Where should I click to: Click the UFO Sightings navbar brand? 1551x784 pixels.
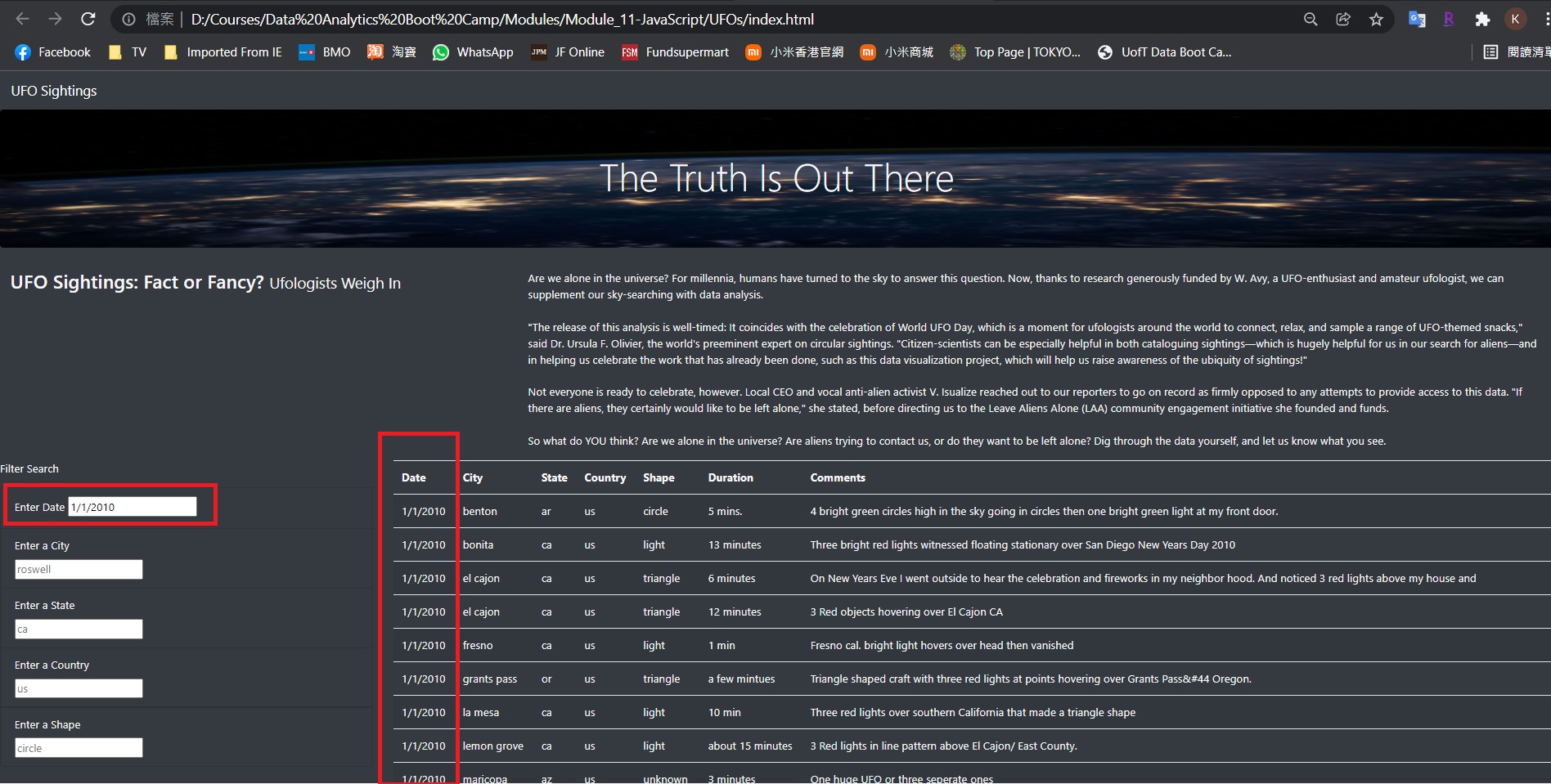click(54, 91)
